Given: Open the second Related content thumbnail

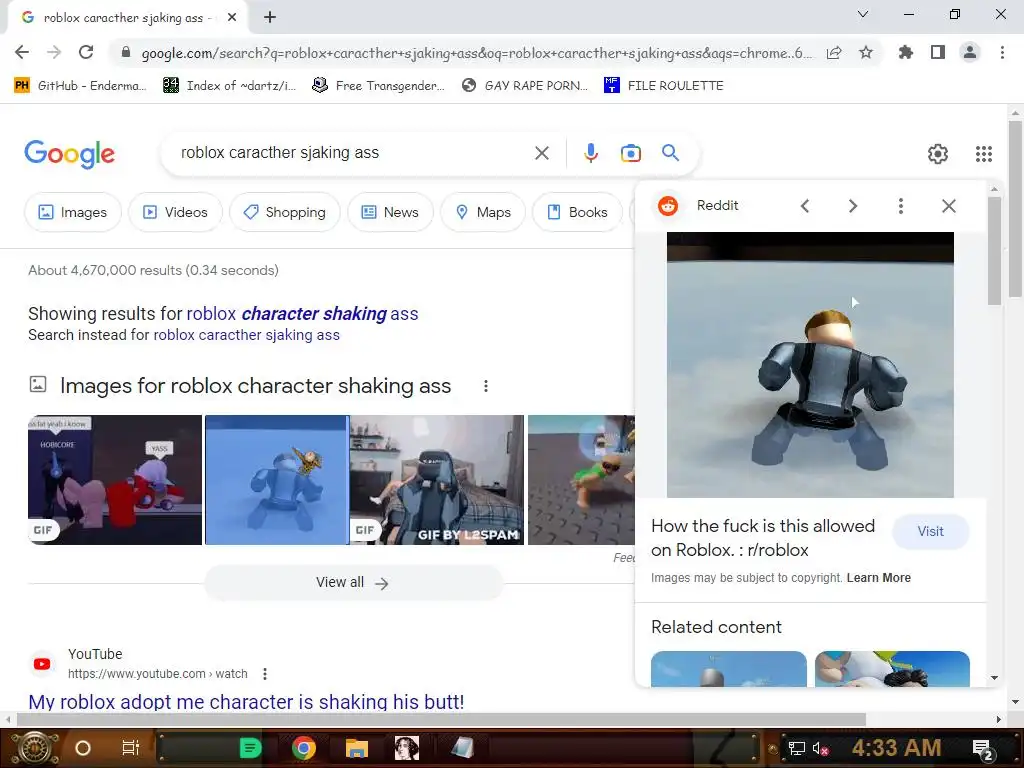Looking at the screenshot, I should [x=892, y=669].
